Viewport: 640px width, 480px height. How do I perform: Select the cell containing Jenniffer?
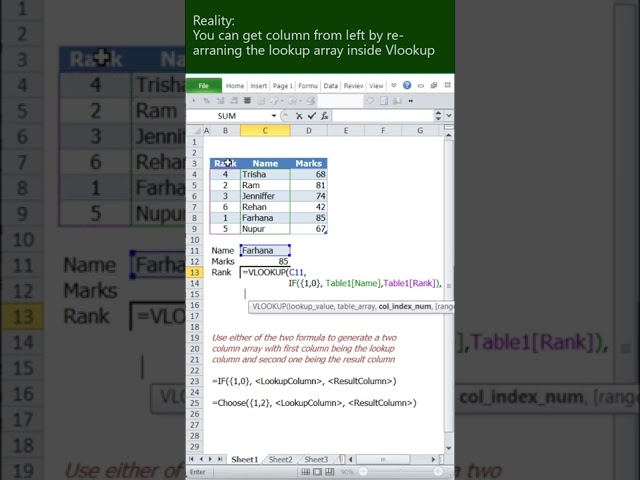click(x=265, y=196)
